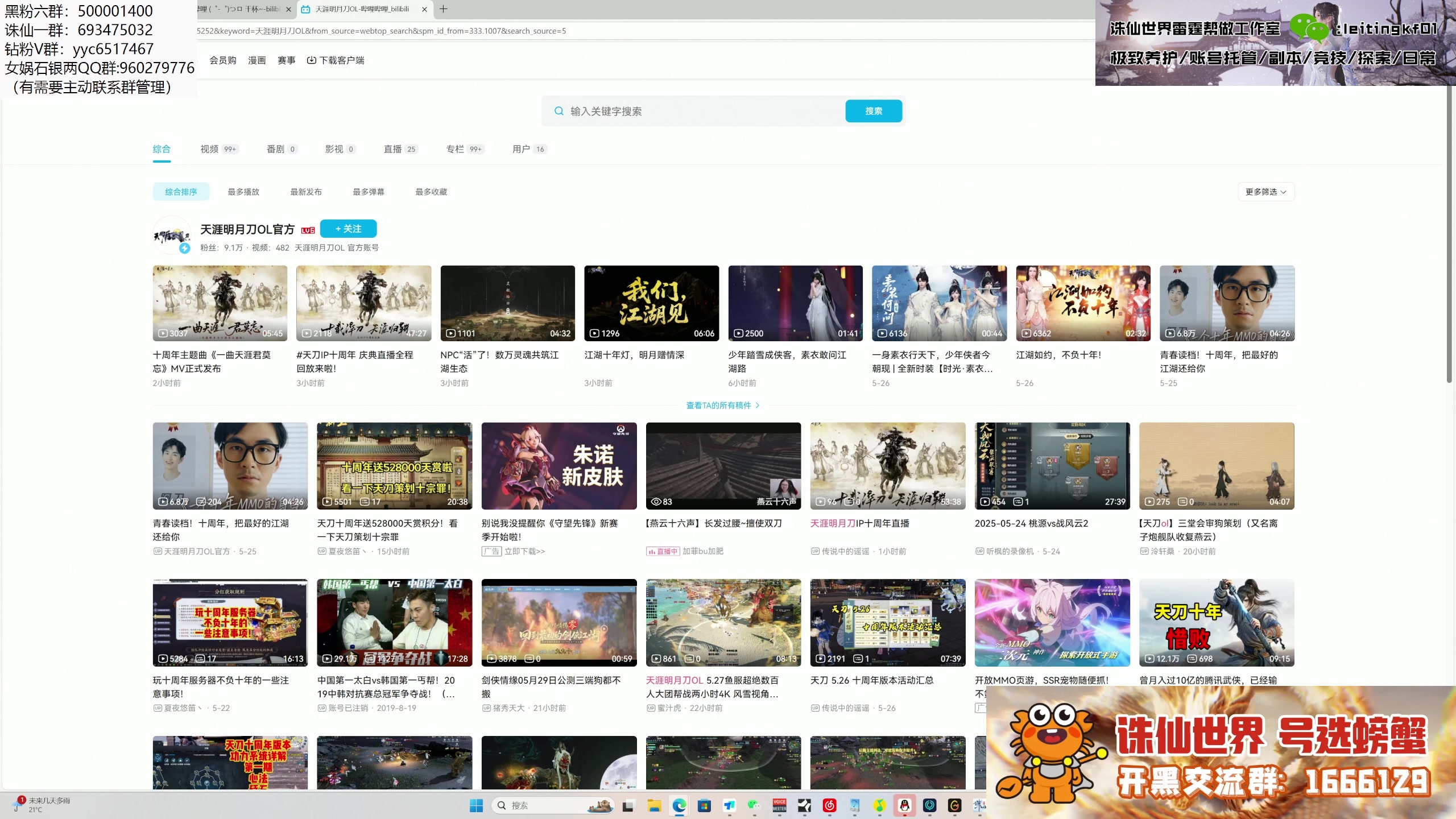1456x819 pixels.
Task: Open Microsoft Store from the taskbar
Action: coord(704,805)
